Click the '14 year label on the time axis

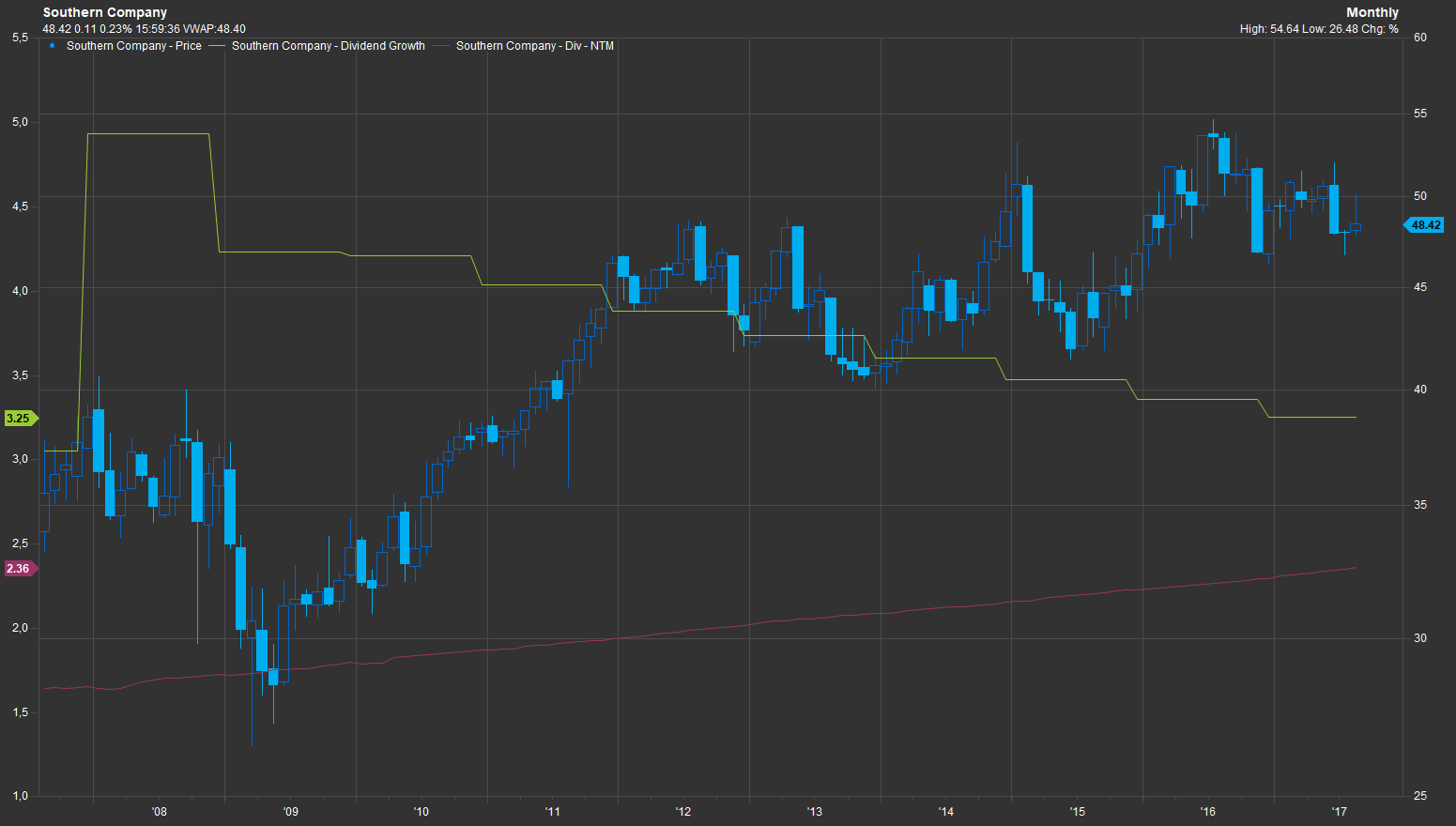pyautogui.click(x=945, y=812)
